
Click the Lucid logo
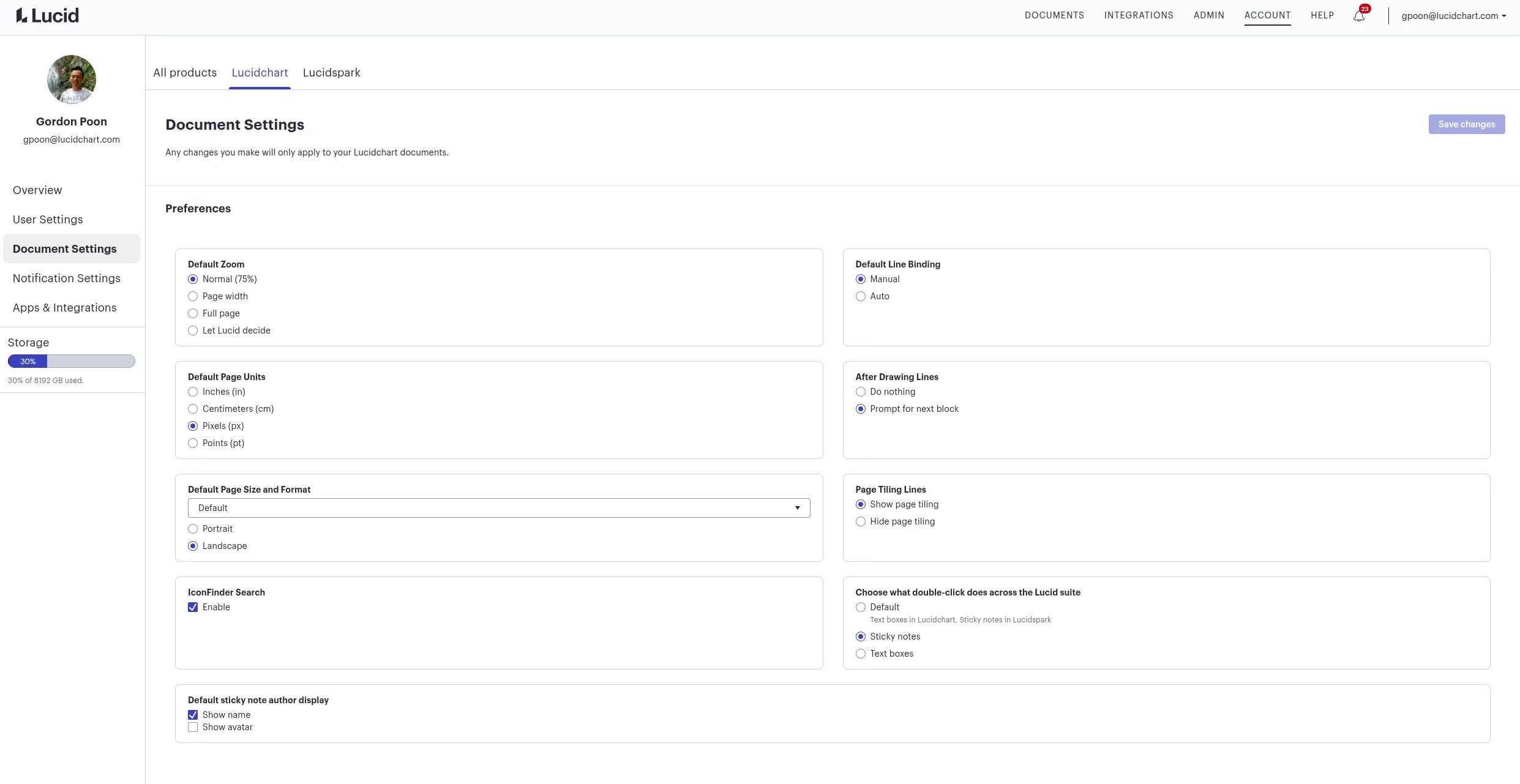pos(48,15)
